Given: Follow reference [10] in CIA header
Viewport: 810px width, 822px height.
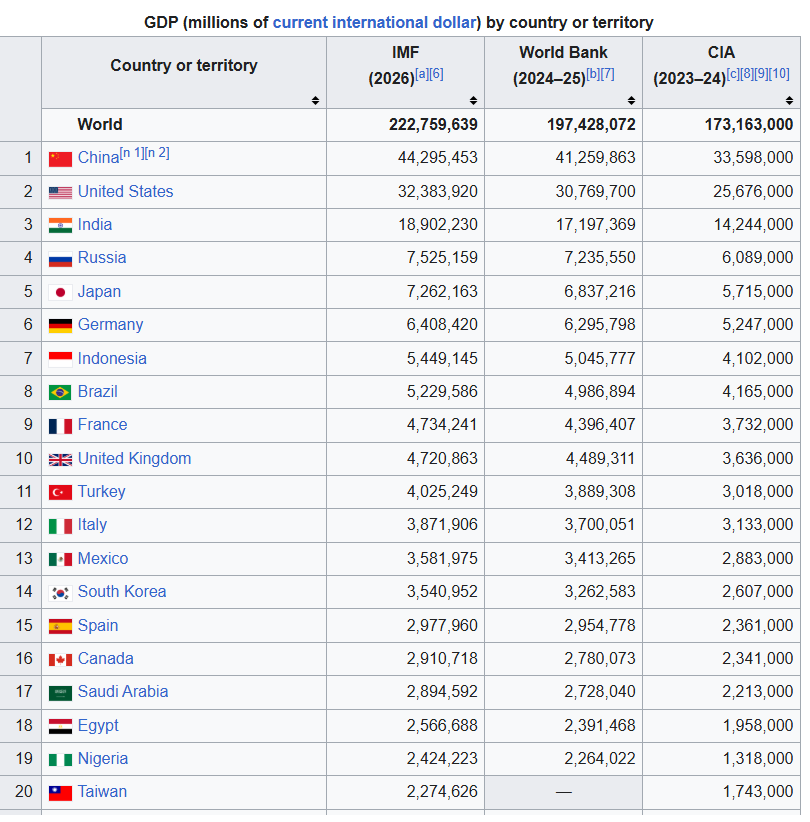Looking at the screenshot, I should coord(779,74).
